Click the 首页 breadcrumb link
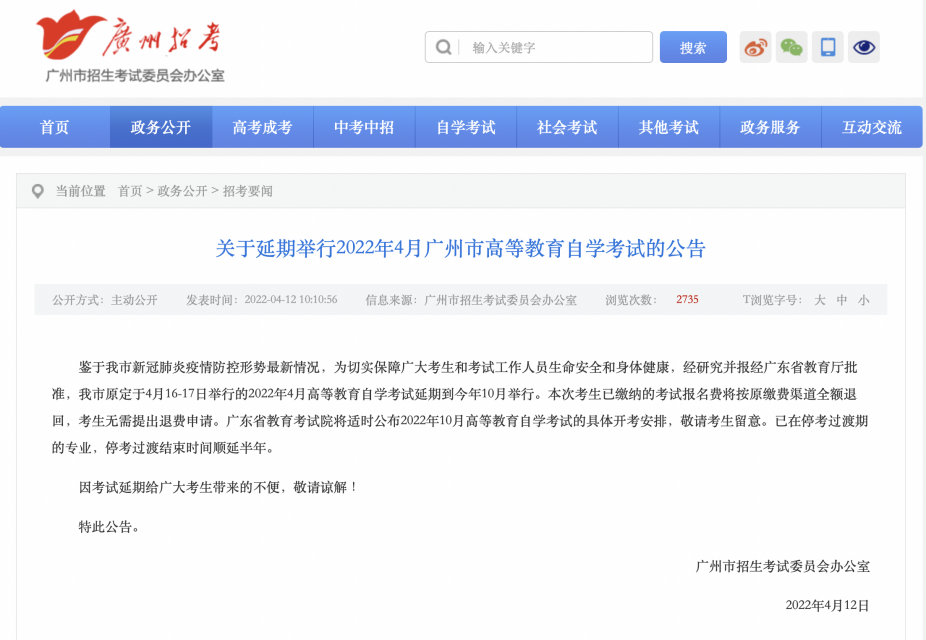Image resolution: width=926 pixels, height=640 pixels. [x=130, y=191]
